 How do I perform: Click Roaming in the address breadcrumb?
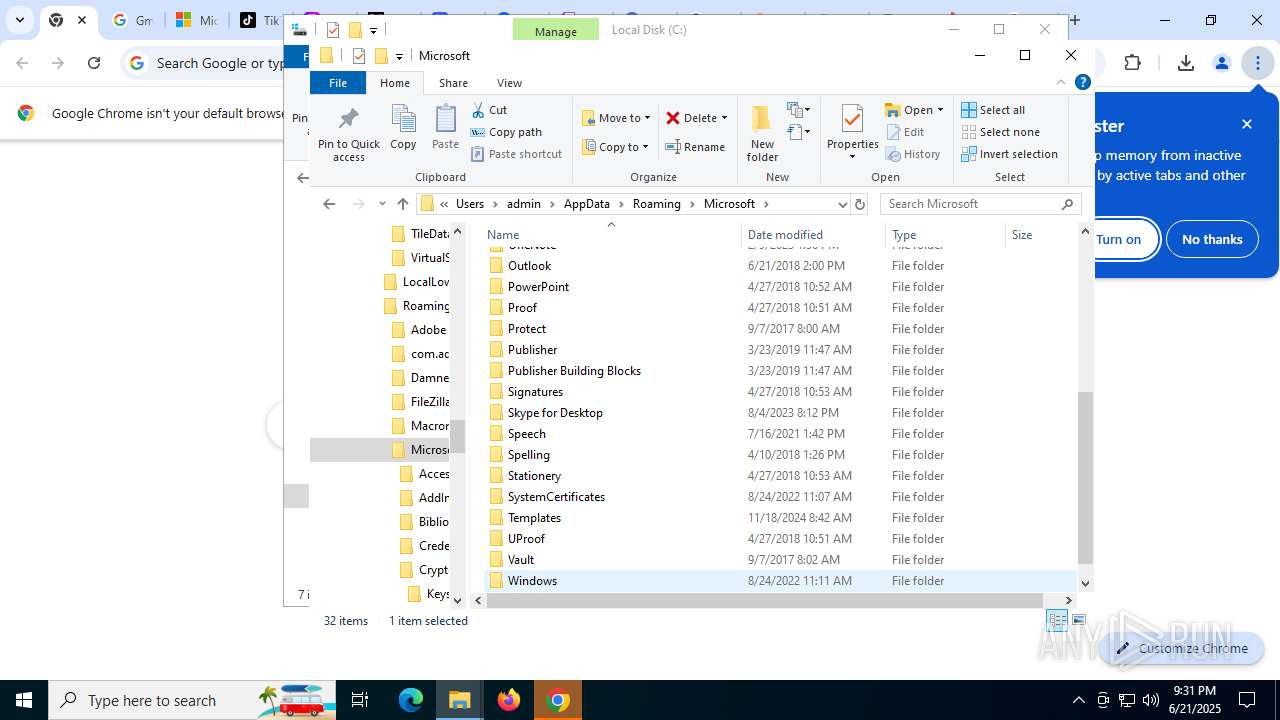coord(656,204)
